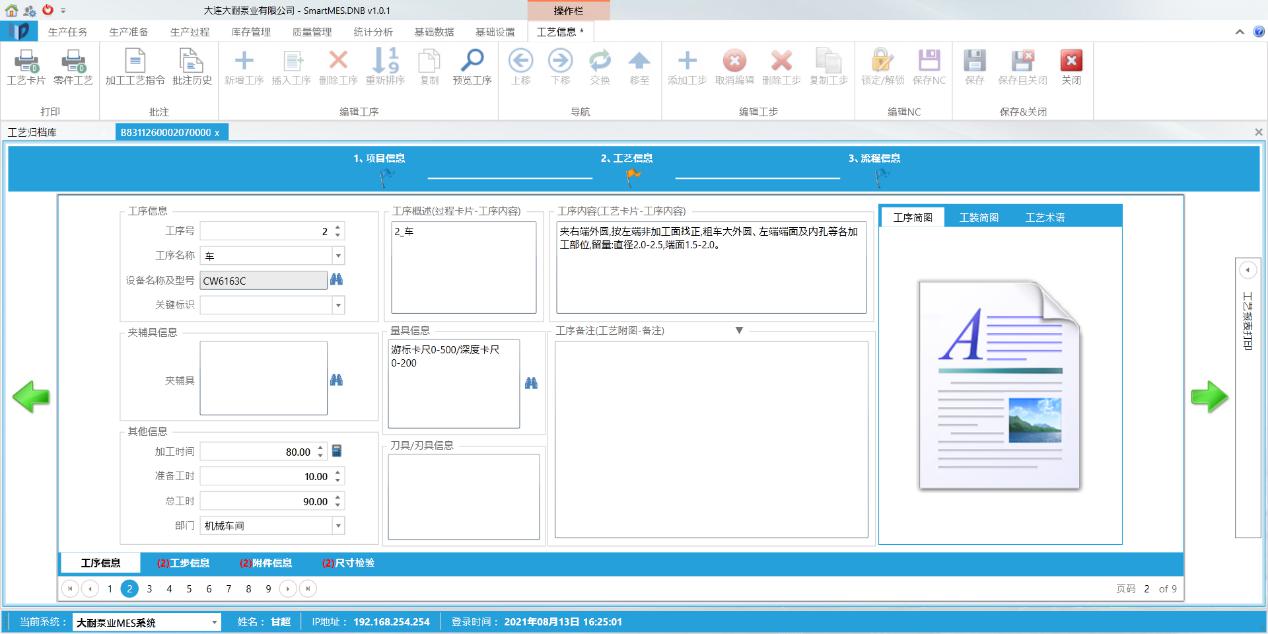Viewport: 1268px width, 634px height.
Task: Go to next step with green right arrow
Action: tap(1208, 397)
